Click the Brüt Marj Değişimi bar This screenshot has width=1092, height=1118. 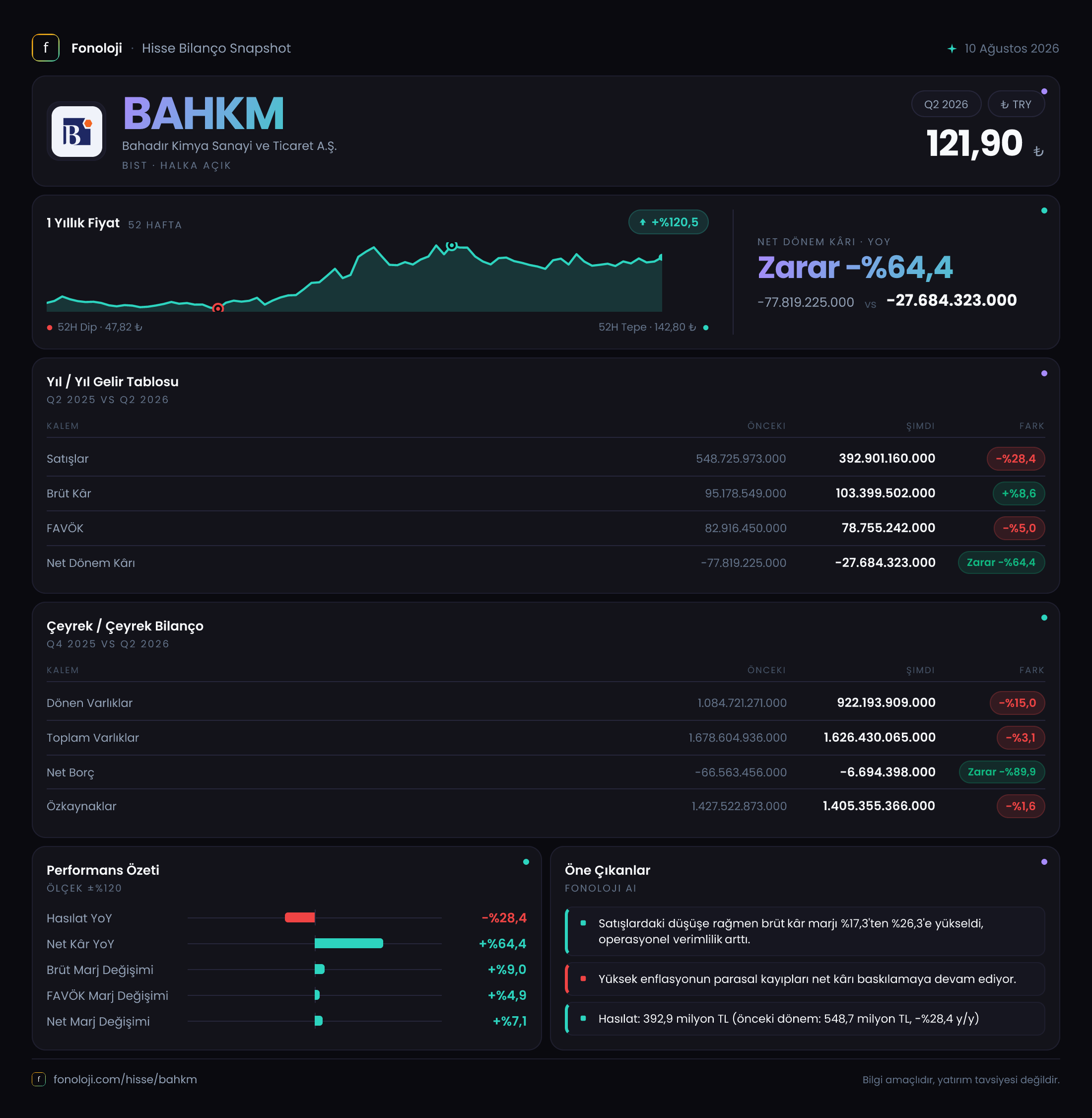(x=320, y=969)
